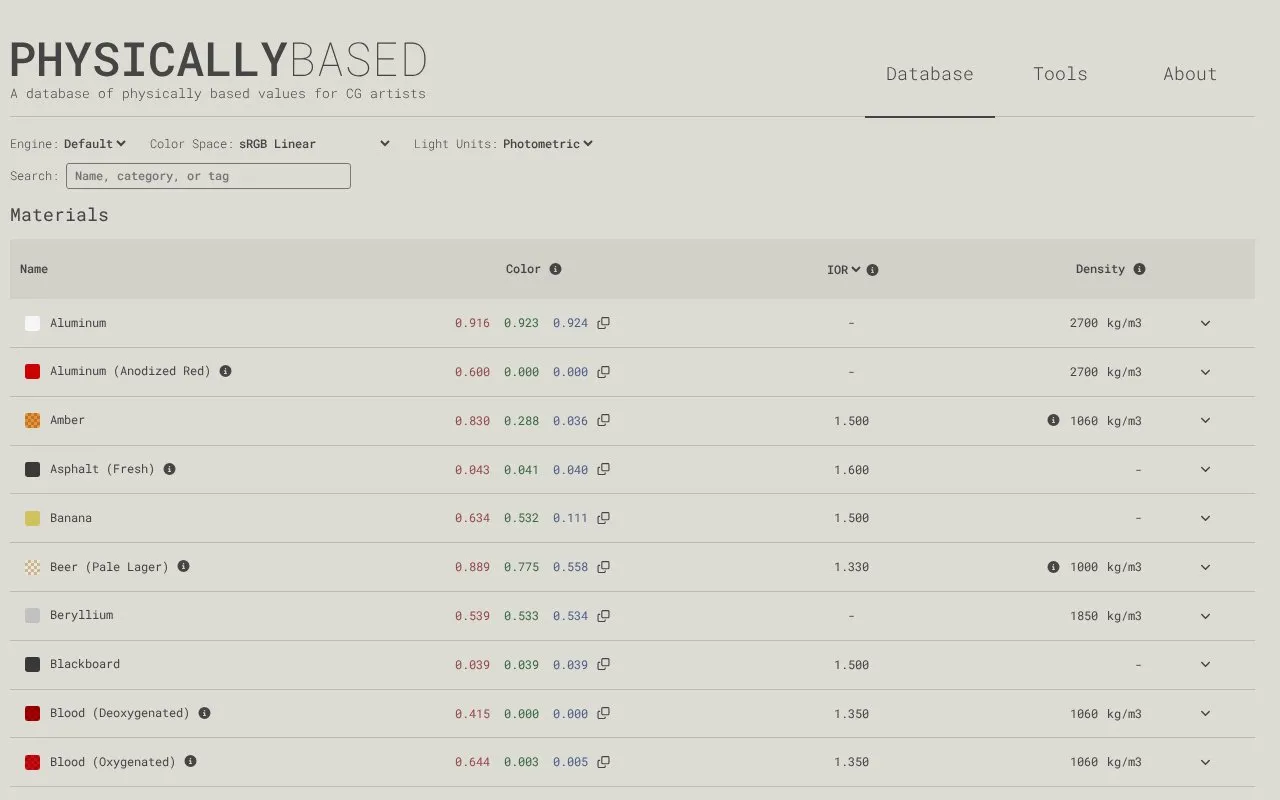
Task: Copy Aluminum (Anodized Red) color values
Action: click(x=603, y=372)
